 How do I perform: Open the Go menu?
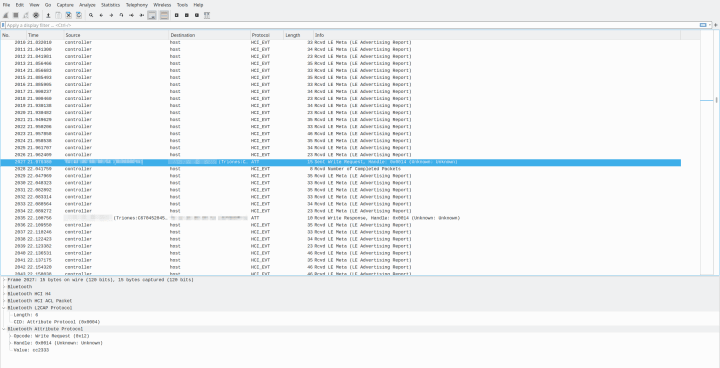(x=48, y=5)
